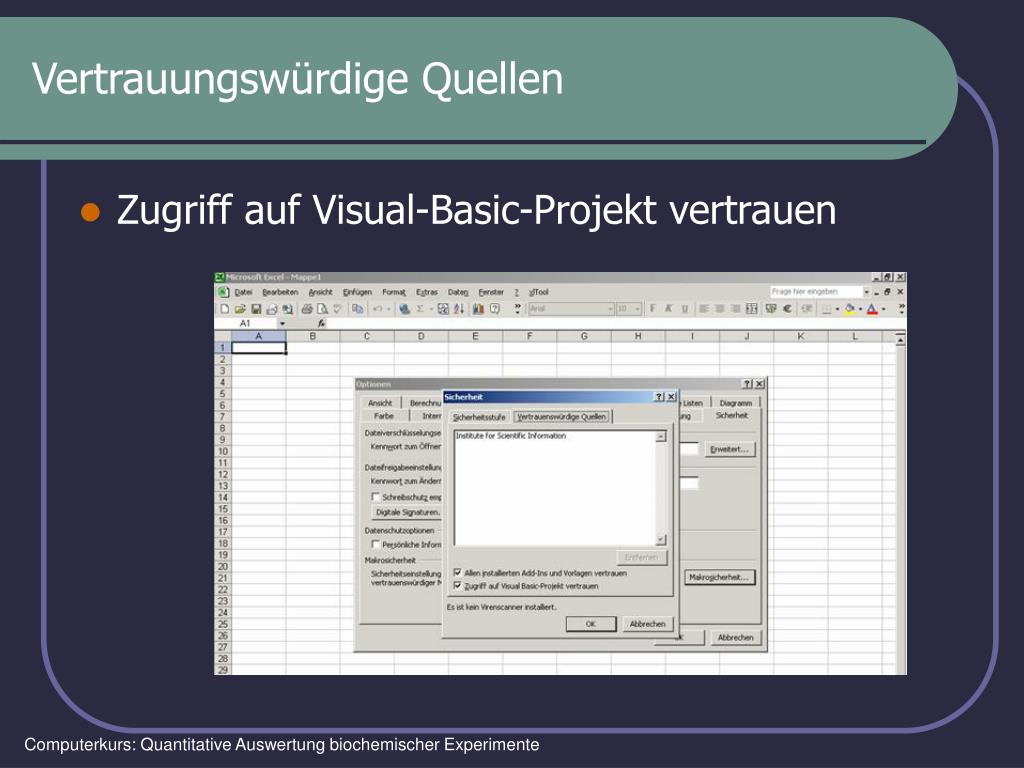Open the font size 10 dropdown
This screenshot has height=768, width=1024.
(637, 309)
